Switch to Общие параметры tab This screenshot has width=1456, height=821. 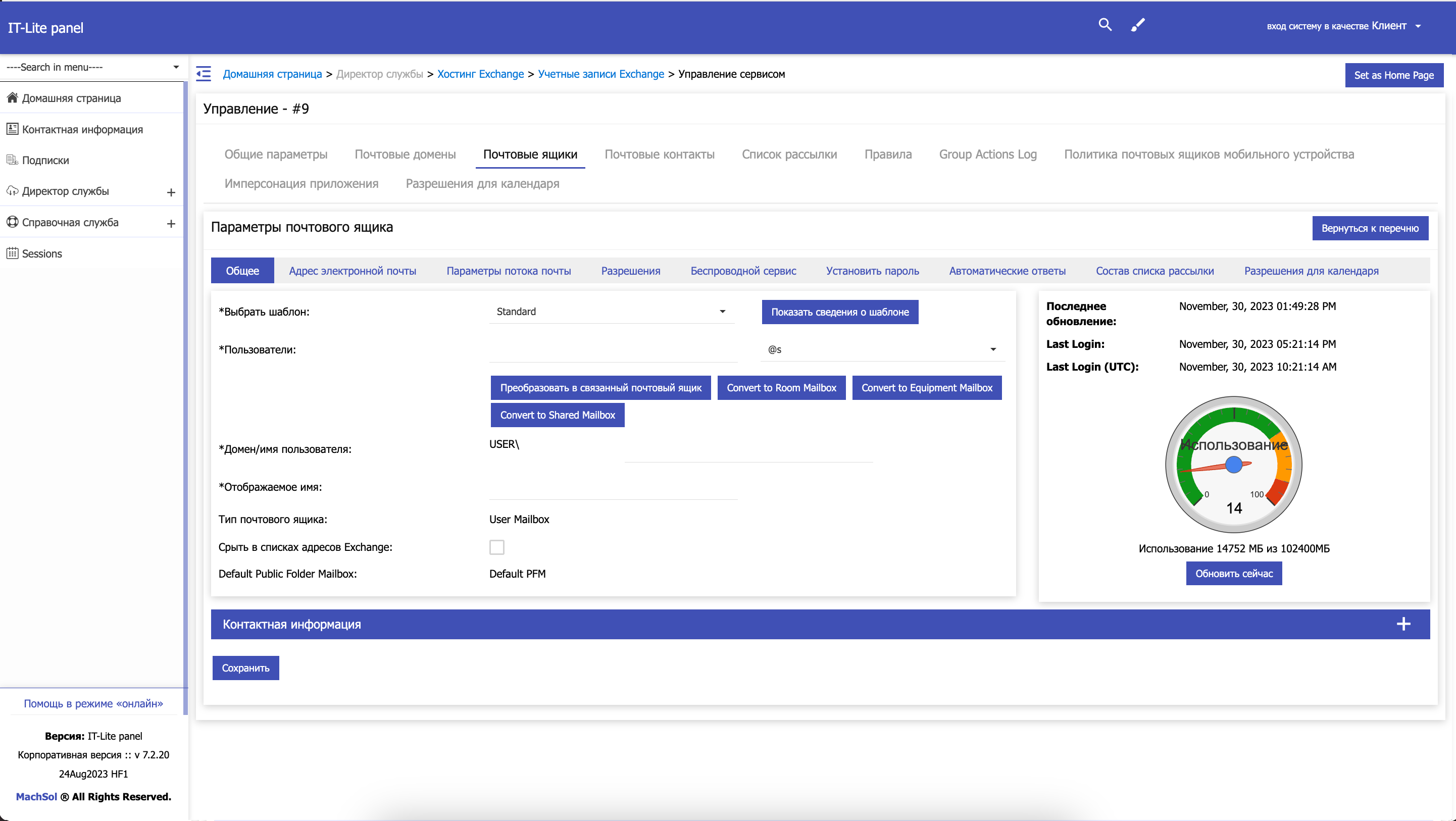276,155
